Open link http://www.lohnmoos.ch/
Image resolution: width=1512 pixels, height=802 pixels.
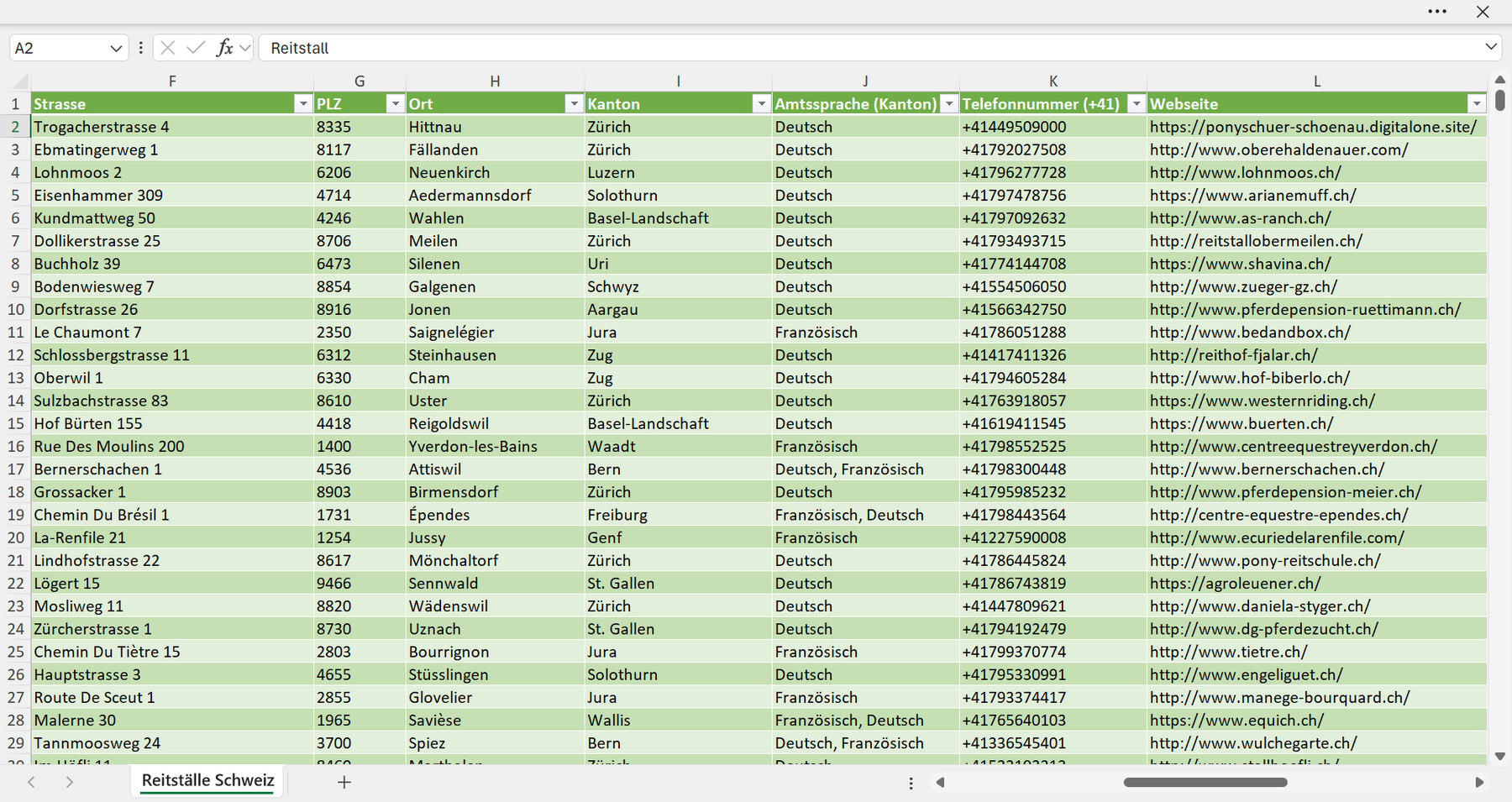(1246, 172)
